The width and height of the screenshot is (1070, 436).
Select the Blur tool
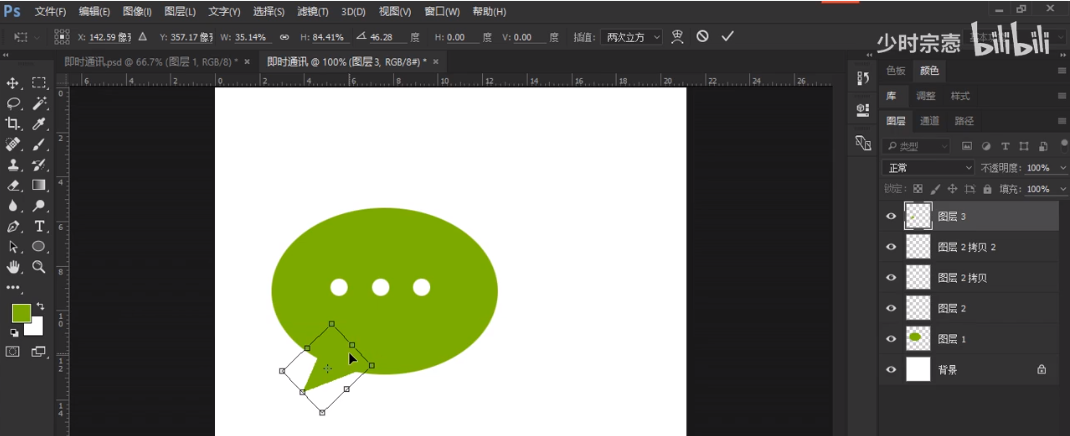click(x=12, y=205)
